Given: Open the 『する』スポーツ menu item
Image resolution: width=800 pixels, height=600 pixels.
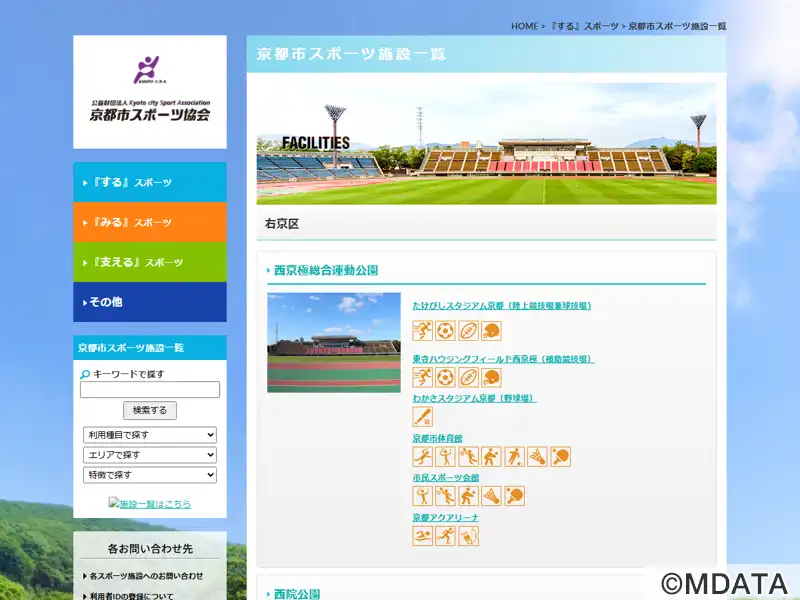Looking at the screenshot, I should [x=150, y=183].
